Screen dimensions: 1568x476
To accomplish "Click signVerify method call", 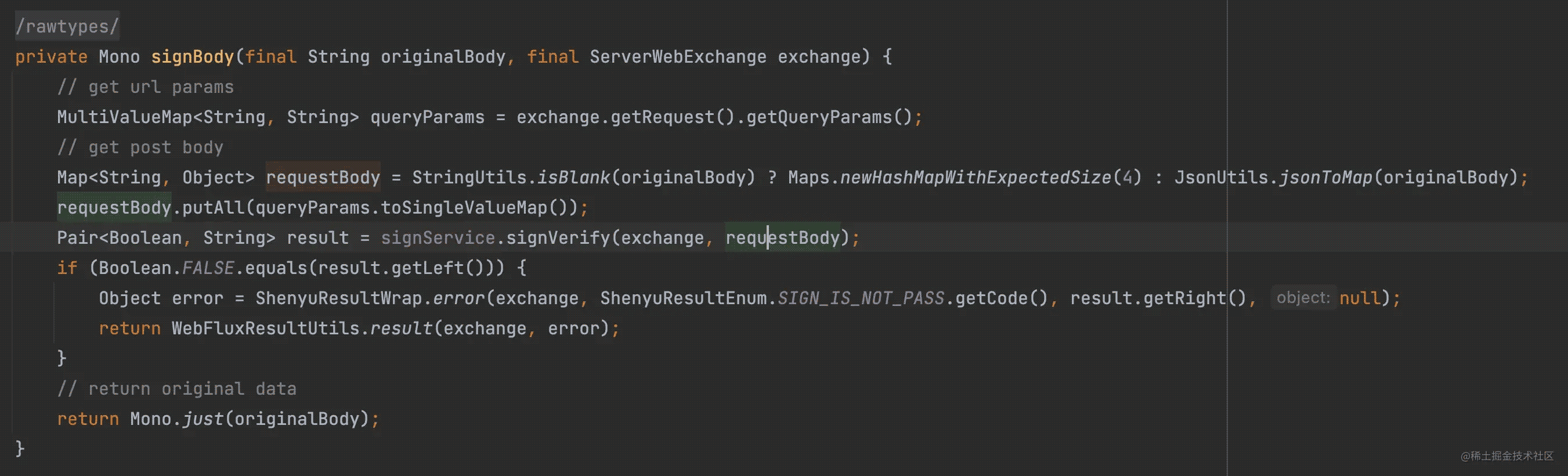I will [558, 237].
